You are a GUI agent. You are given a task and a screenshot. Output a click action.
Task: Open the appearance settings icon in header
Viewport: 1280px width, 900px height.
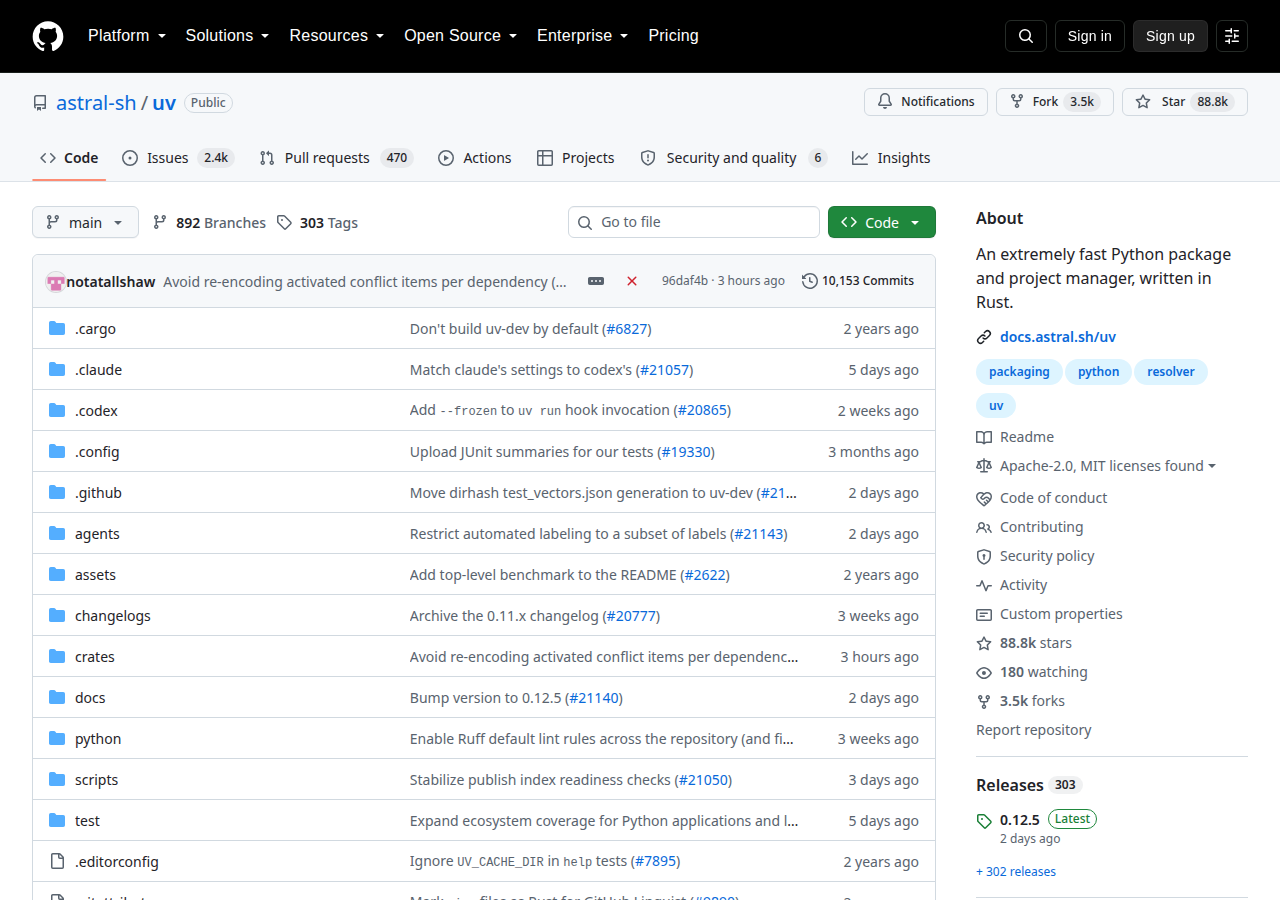pyautogui.click(x=1232, y=36)
